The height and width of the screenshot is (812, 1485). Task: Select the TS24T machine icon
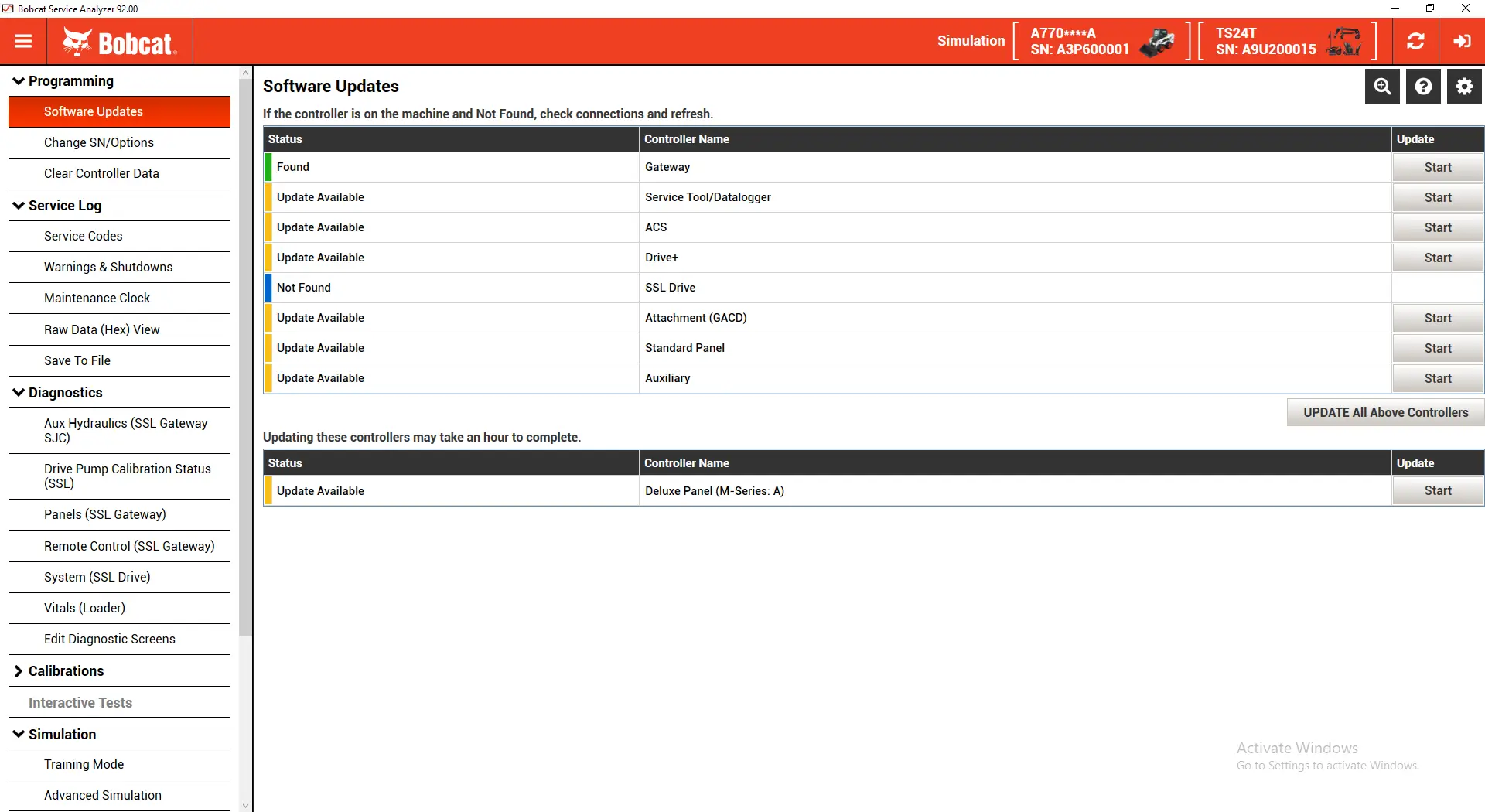tap(1344, 42)
